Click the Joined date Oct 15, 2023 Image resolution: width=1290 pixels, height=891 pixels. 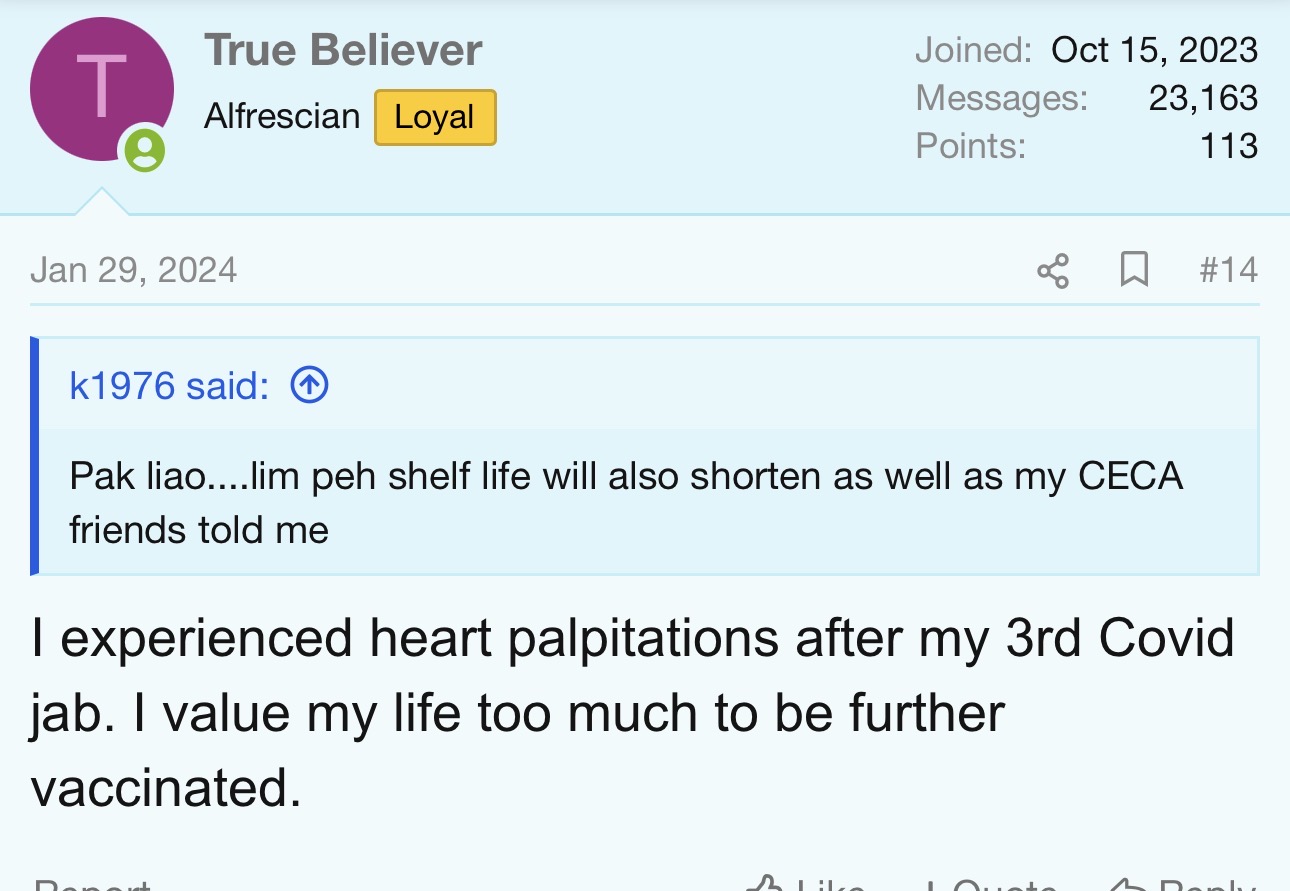(x=1154, y=50)
